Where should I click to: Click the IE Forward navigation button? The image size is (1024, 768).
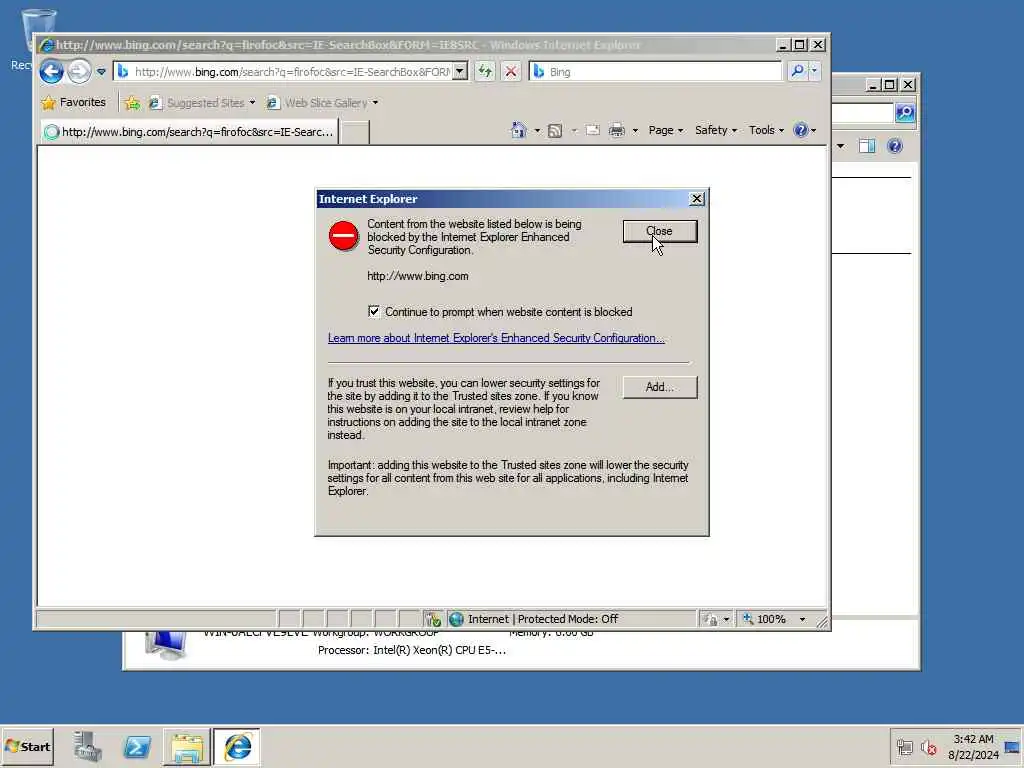(79, 71)
